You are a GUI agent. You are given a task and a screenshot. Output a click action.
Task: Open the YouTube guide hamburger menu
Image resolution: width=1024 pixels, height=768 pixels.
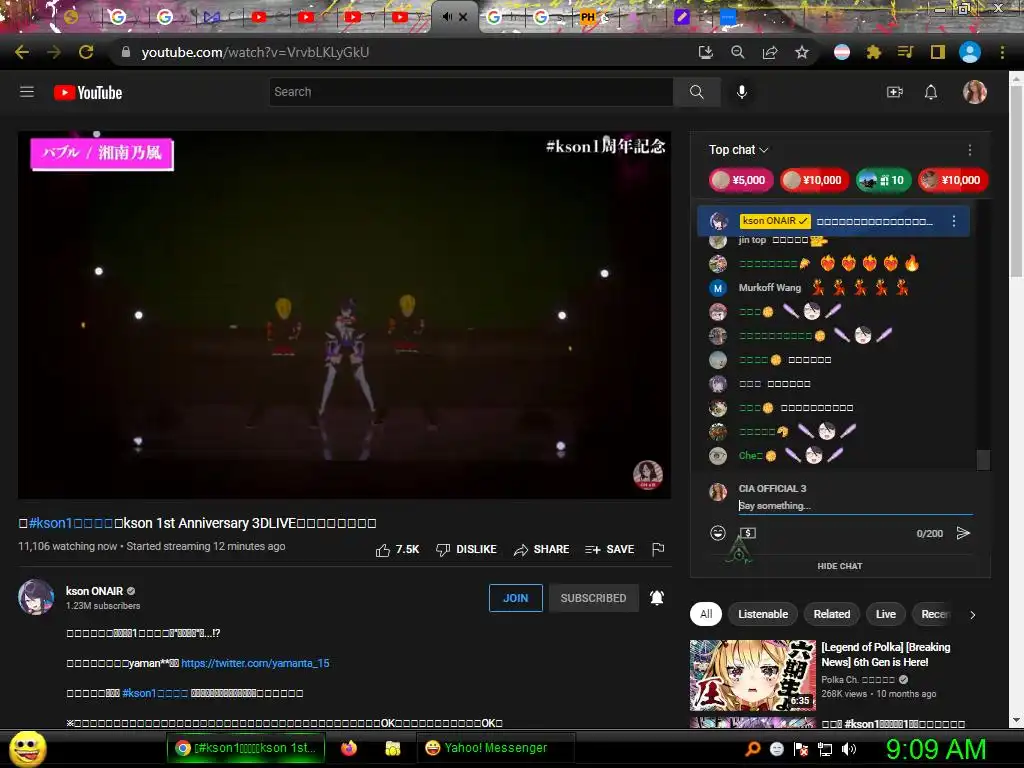pos(27,92)
